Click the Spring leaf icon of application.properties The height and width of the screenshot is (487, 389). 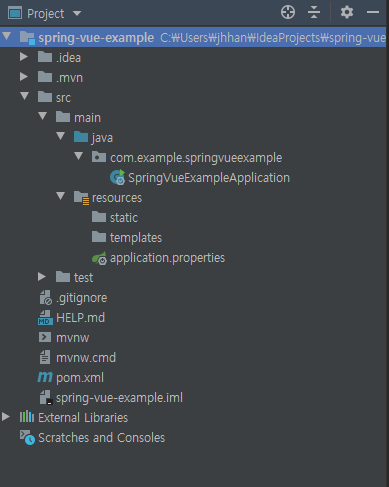(x=99, y=258)
